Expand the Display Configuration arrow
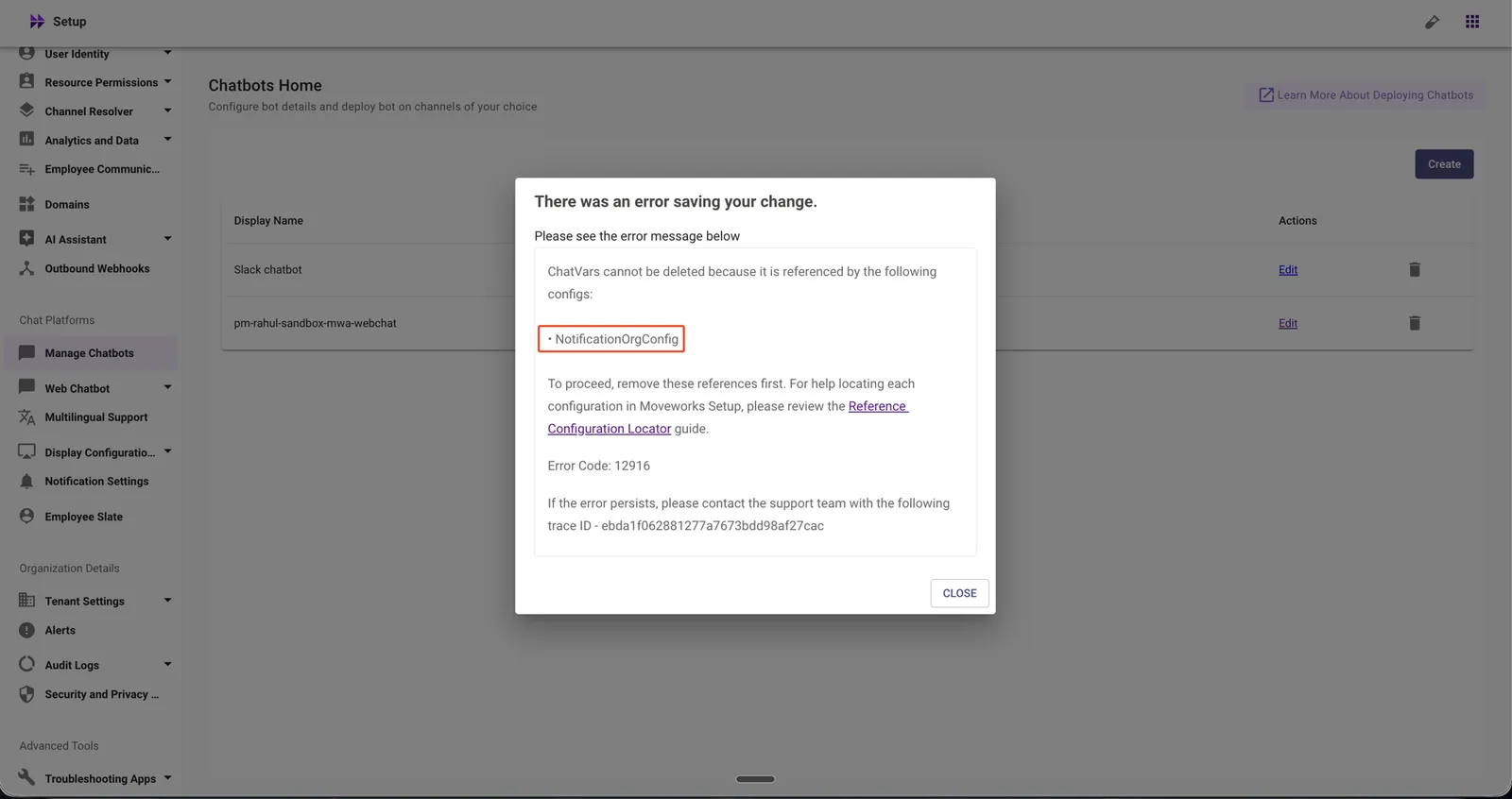 click(x=167, y=451)
